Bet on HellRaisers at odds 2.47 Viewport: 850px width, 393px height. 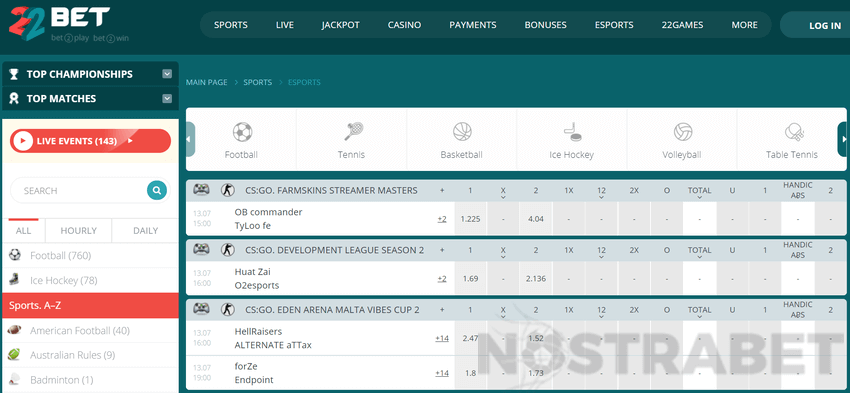coord(471,338)
